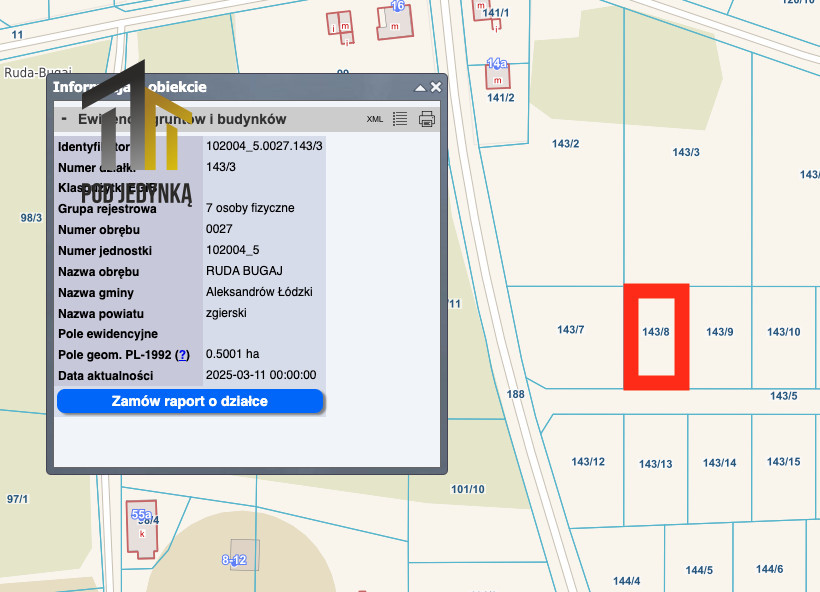Select parcel 97/1 on the map
Screen dimensions: 820x592
(17, 499)
